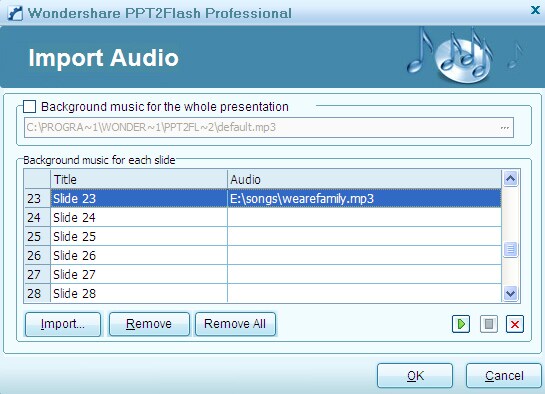Select Slide 25 in the list

(x=139, y=237)
